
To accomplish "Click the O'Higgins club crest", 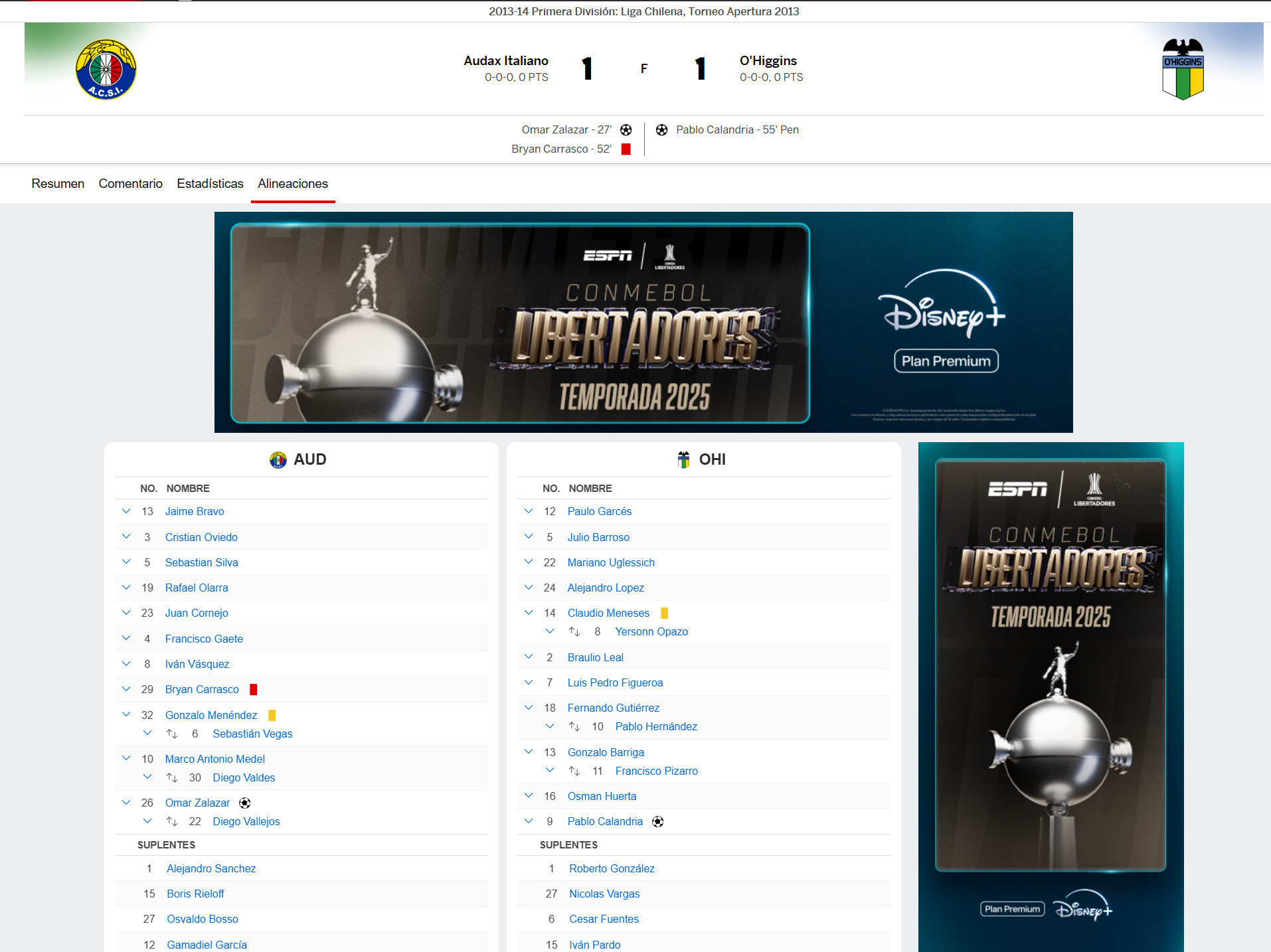I will [x=1182, y=69].
